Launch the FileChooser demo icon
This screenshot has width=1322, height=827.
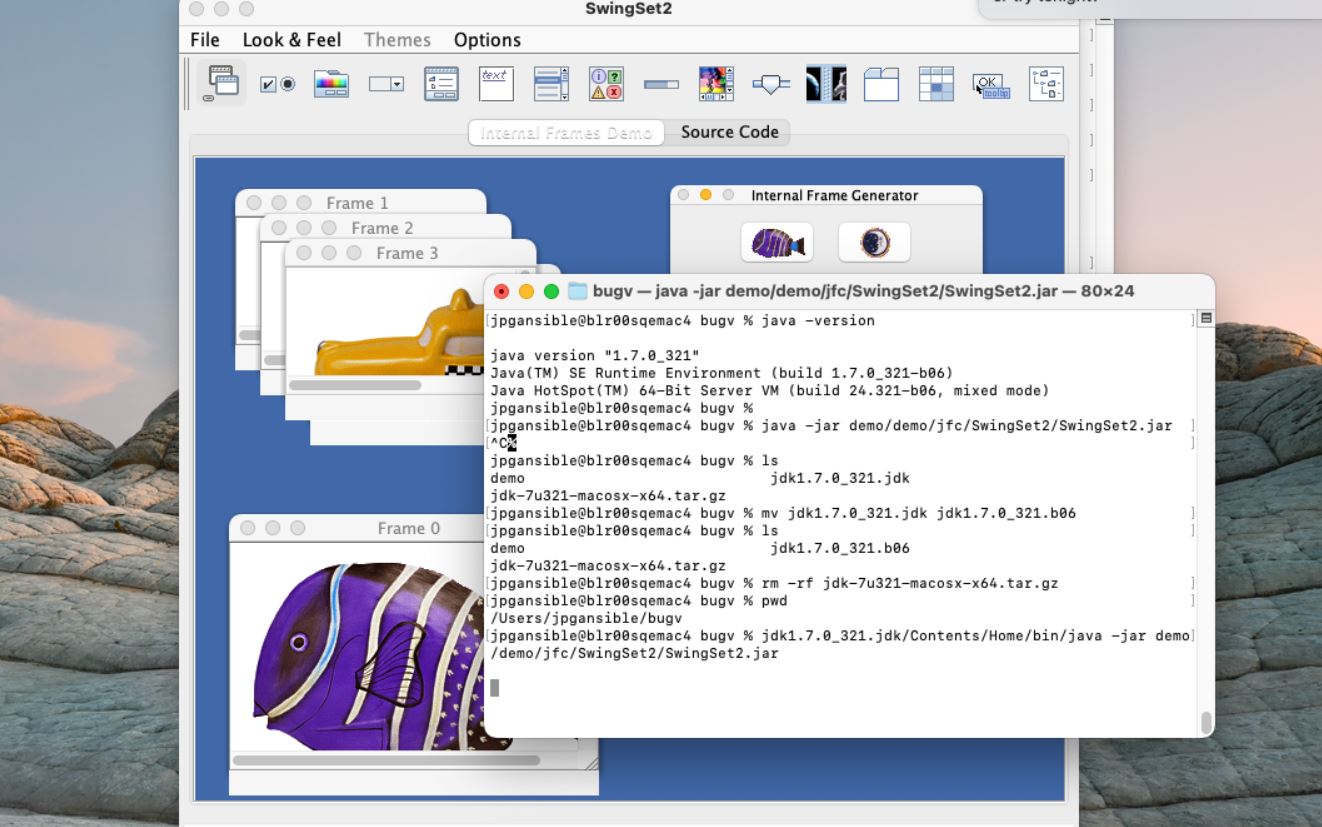click(441, 84)
